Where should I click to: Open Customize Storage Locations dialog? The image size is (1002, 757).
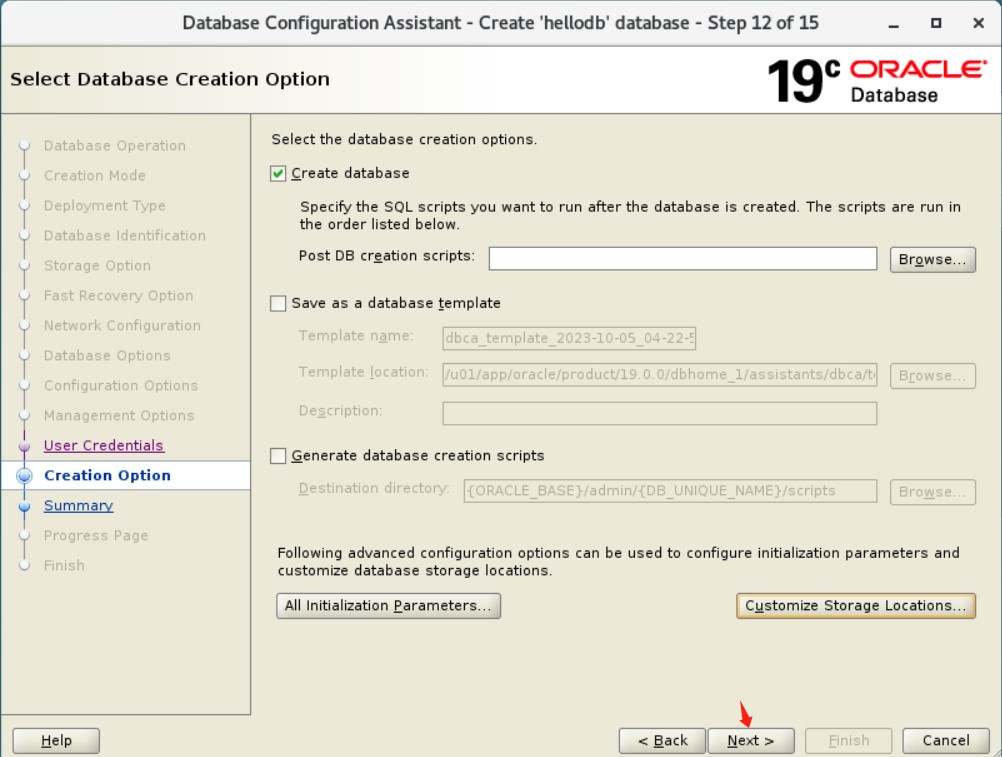pyautogui.click(x=856, y=606)
